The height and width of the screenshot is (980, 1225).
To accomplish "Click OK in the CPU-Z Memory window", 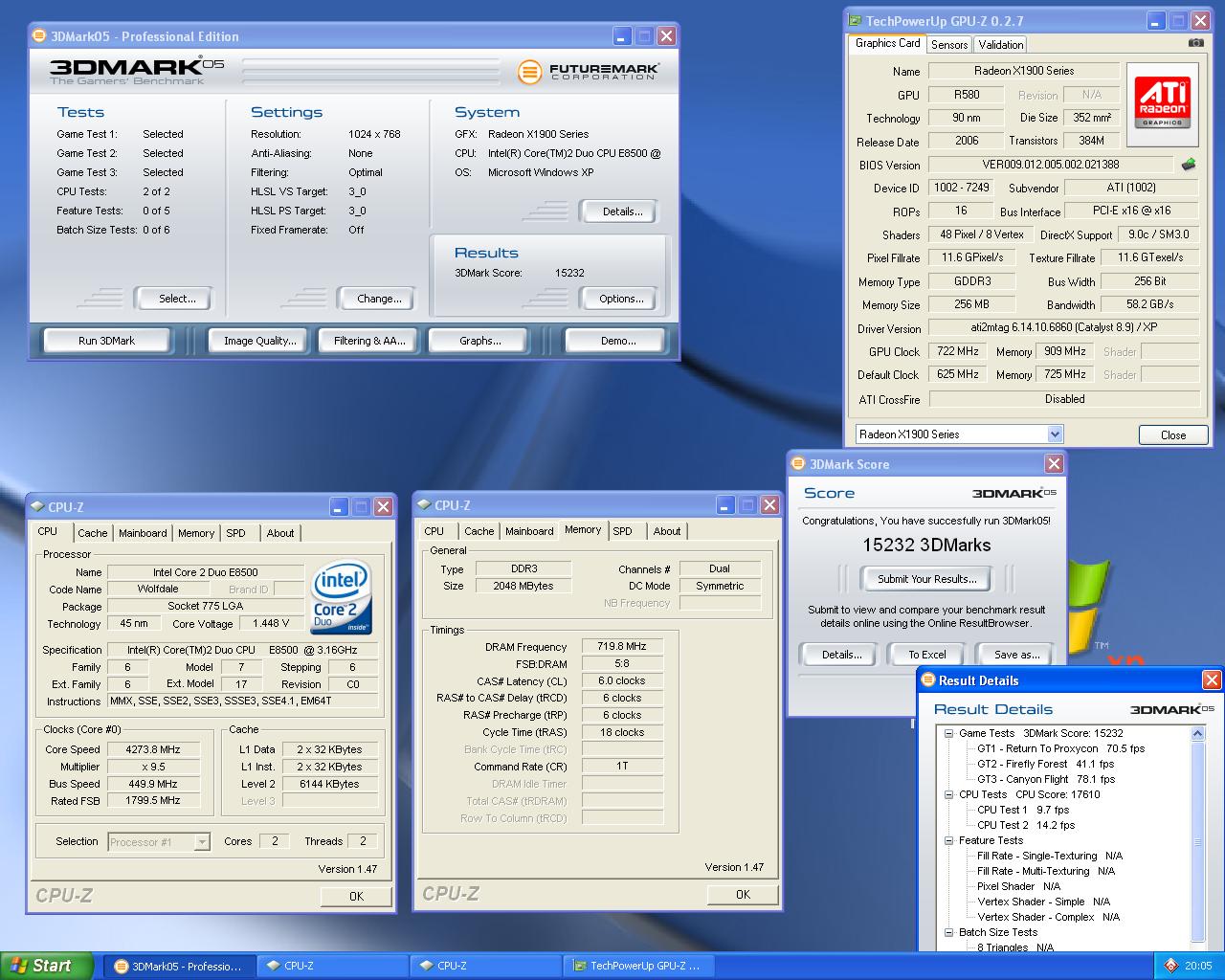I will [743, 895].
